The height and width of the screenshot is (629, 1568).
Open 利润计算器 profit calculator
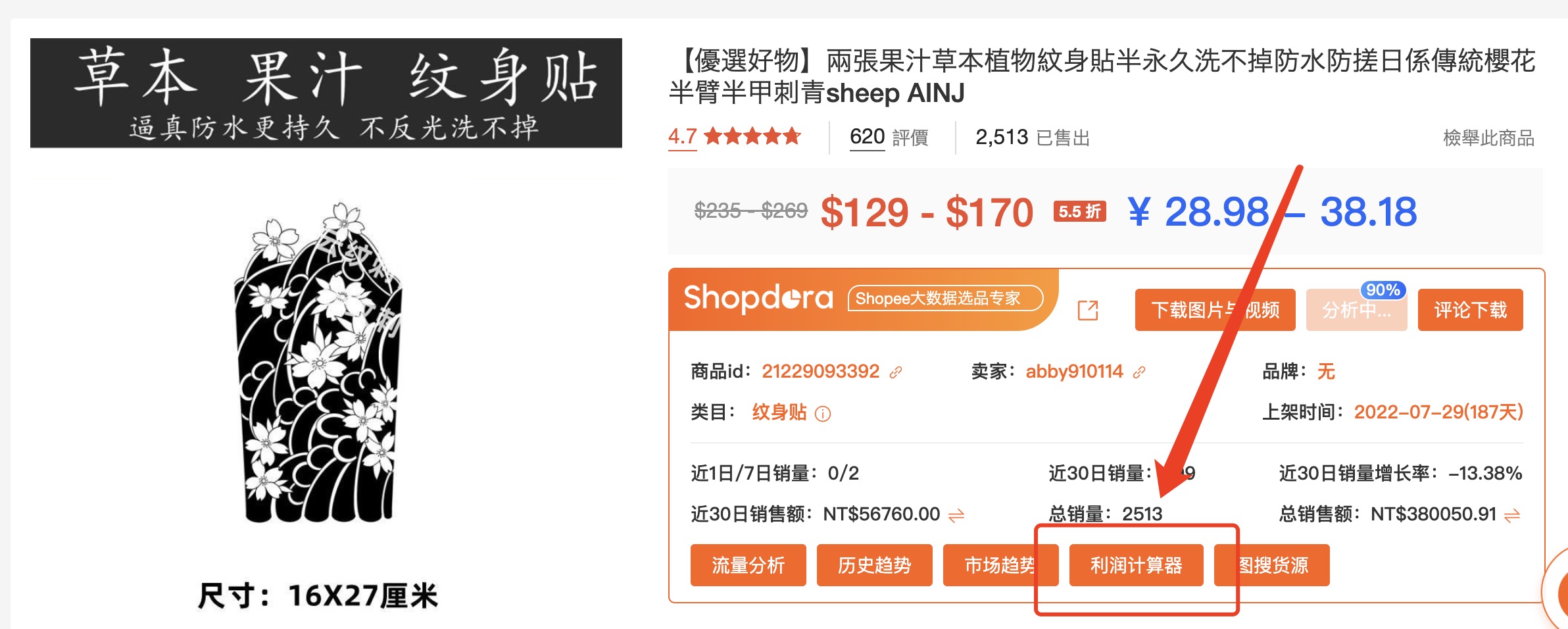(x=1136, y=565)
